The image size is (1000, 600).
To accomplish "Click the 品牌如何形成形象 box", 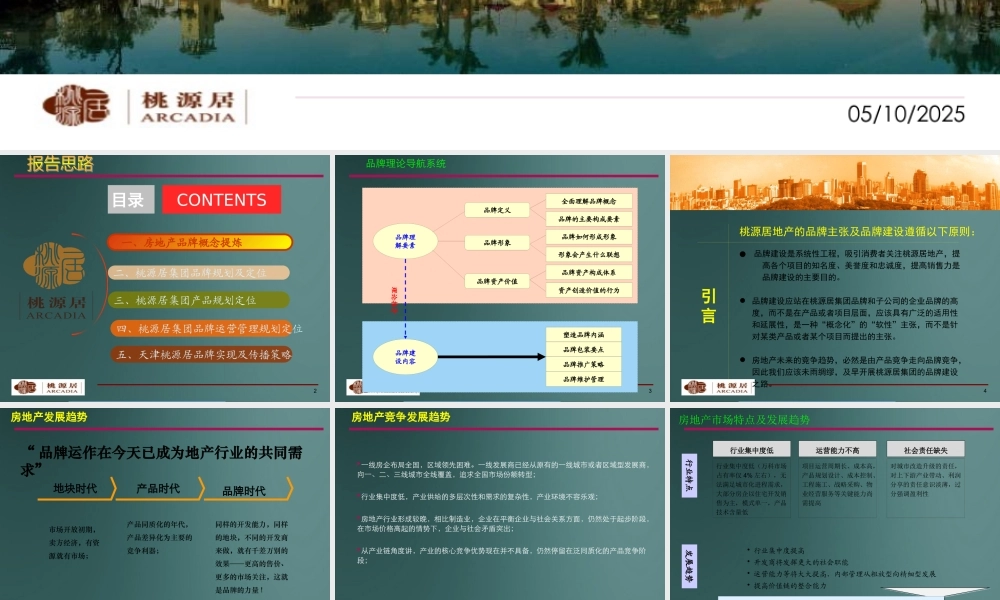I will pos(589,237).
